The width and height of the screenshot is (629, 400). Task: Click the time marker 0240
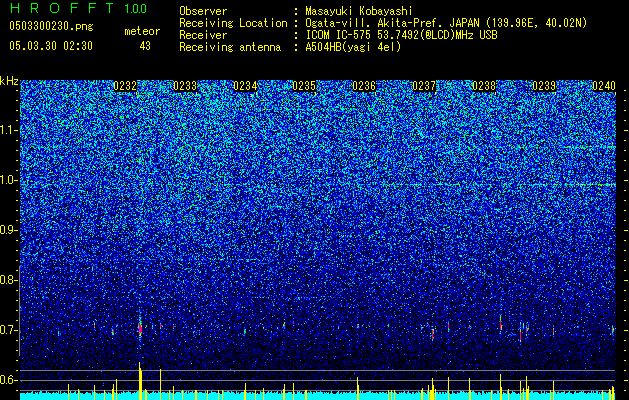(604, 86)
